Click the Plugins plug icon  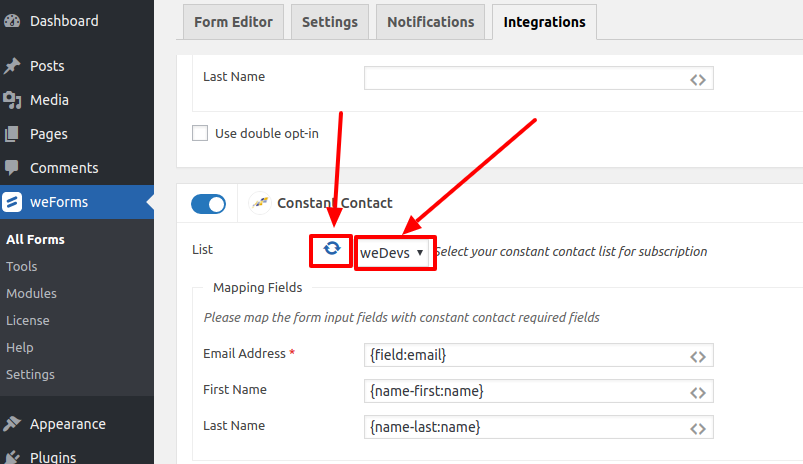point(12,456)
